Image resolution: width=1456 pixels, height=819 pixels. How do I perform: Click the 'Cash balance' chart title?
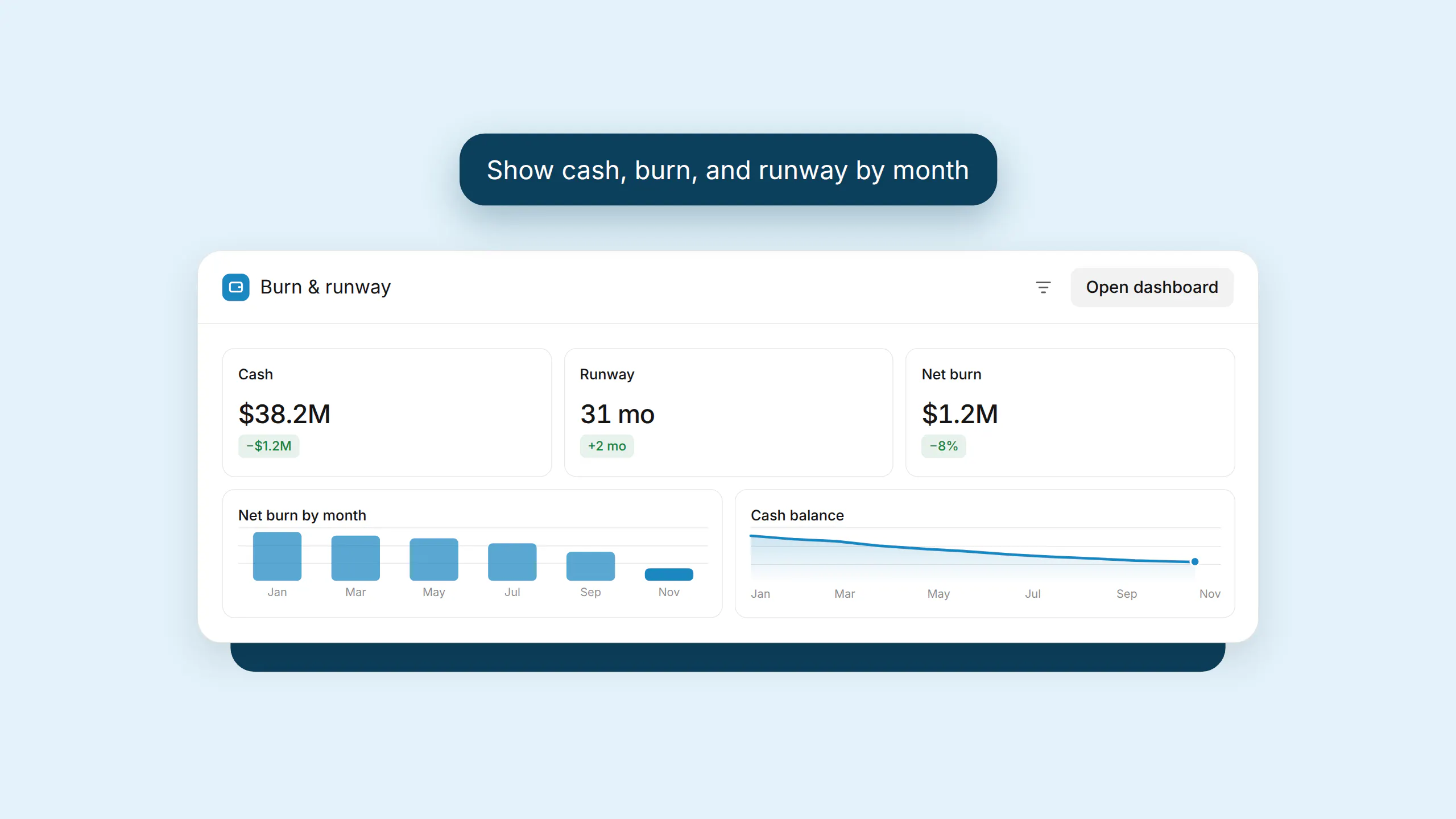(x=797, y=515)
